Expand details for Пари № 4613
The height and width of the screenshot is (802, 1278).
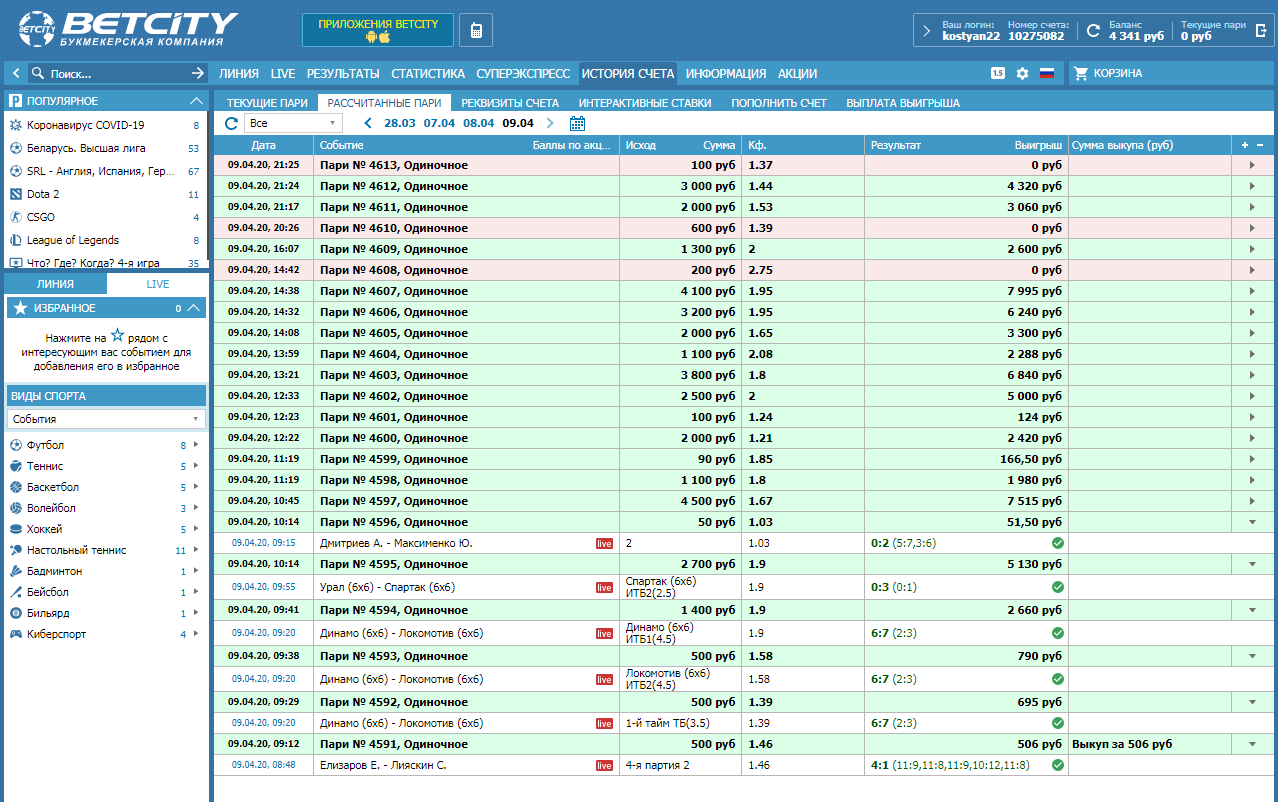1251,165
